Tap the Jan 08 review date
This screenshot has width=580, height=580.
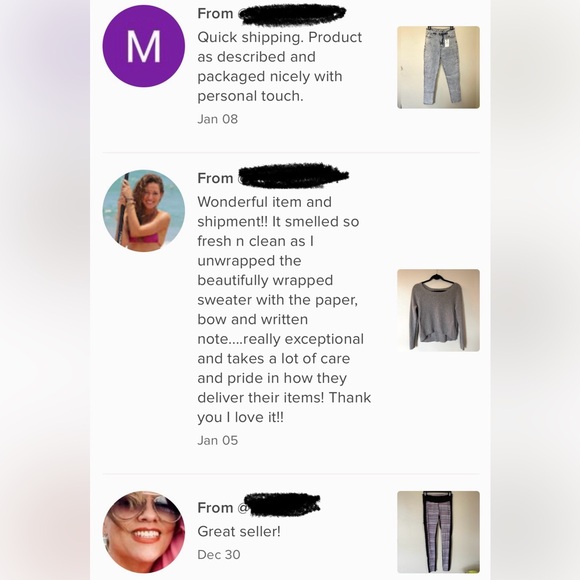coord(218,119)
